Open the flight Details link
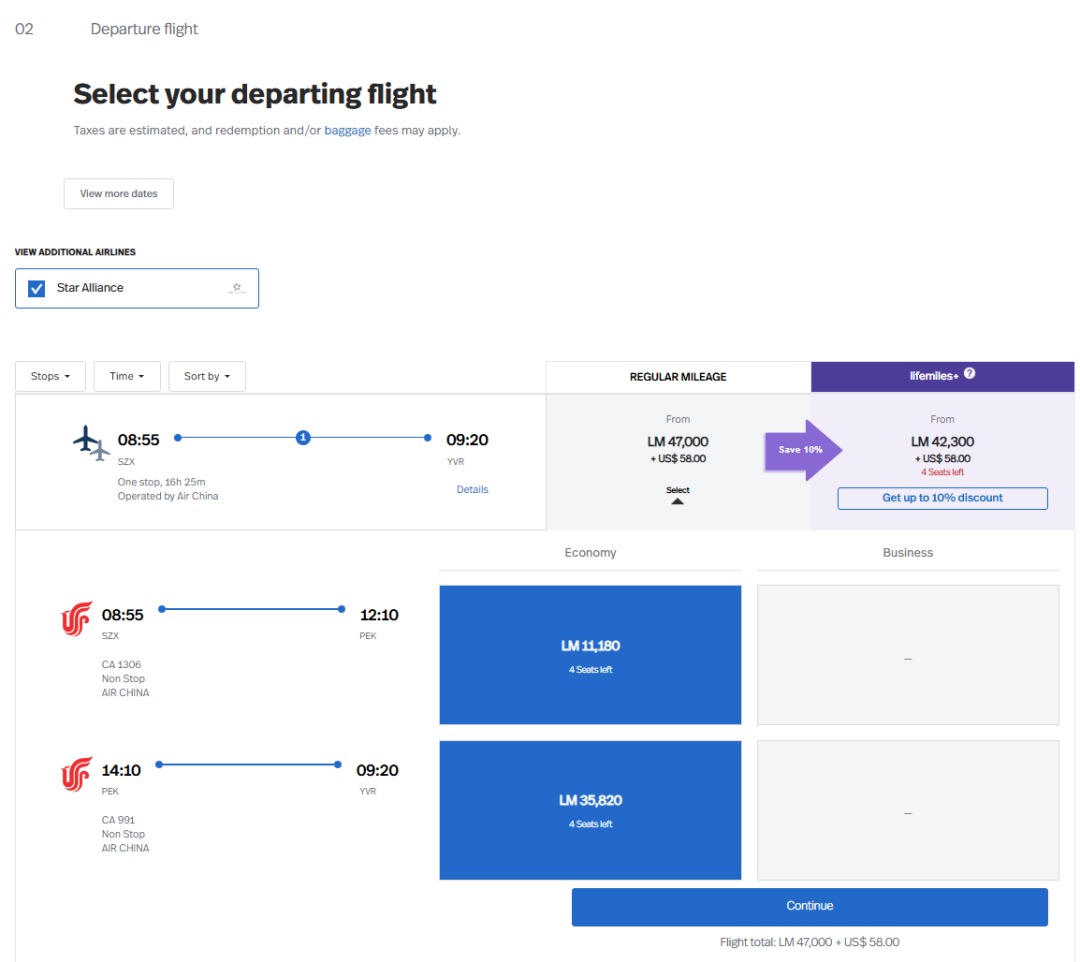The width and height of the screenshot is (1080, 962). click(472, 489)
